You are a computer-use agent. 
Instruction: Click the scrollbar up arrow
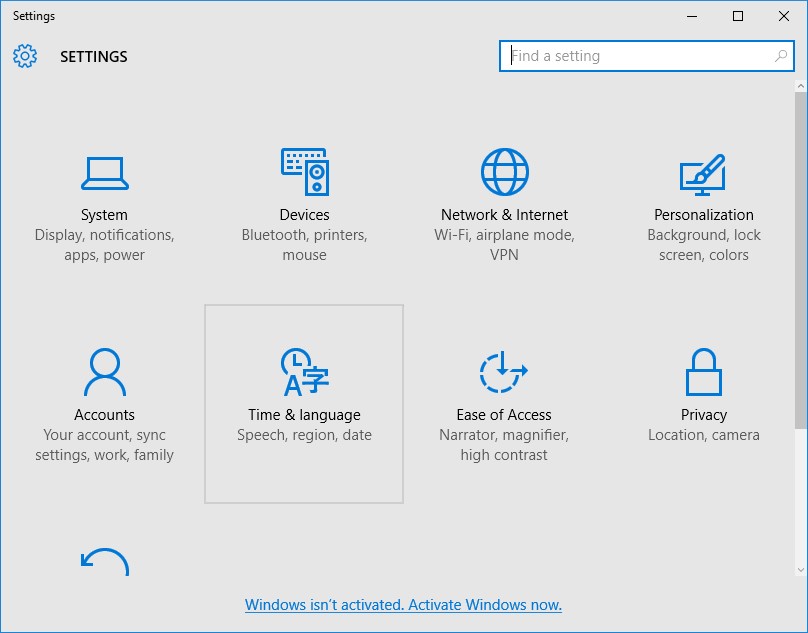click(801, 86)
